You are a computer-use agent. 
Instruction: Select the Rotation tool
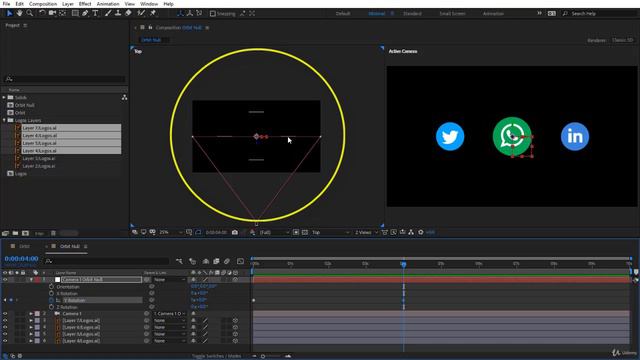42,13
